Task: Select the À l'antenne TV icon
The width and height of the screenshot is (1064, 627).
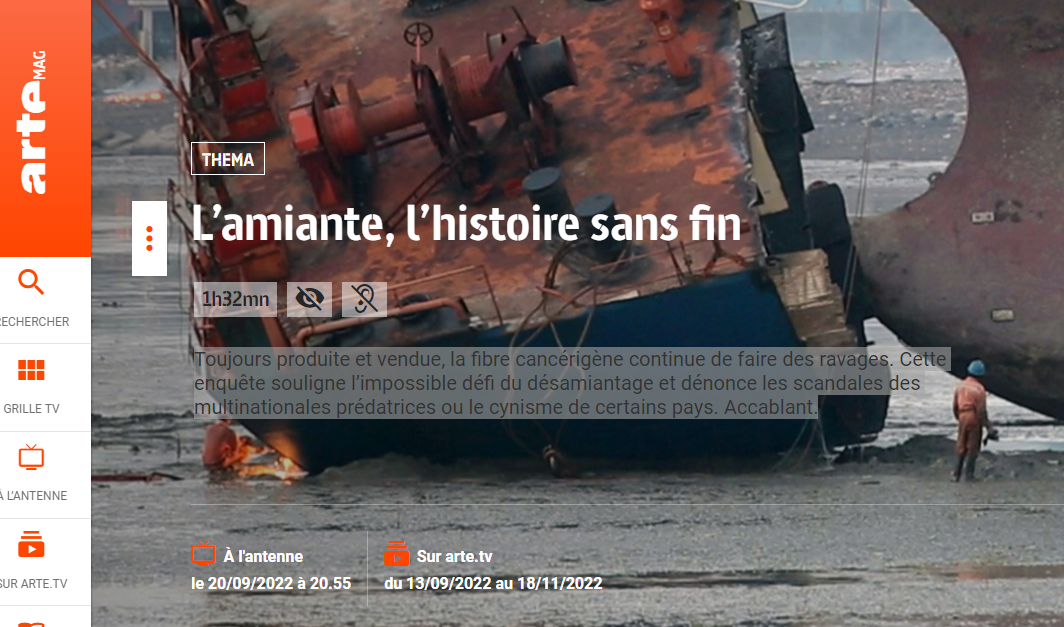Action: pyautogui.click(x=31, y=457)
